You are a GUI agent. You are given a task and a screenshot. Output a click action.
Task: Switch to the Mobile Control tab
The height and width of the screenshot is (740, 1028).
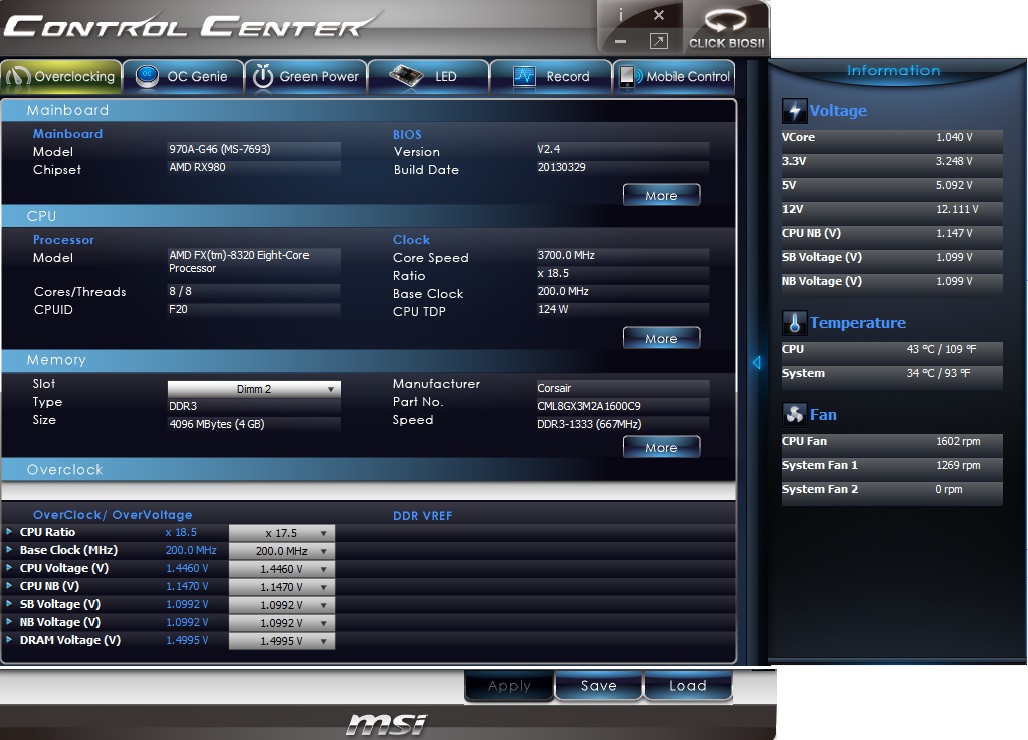[x=674, y=77]
